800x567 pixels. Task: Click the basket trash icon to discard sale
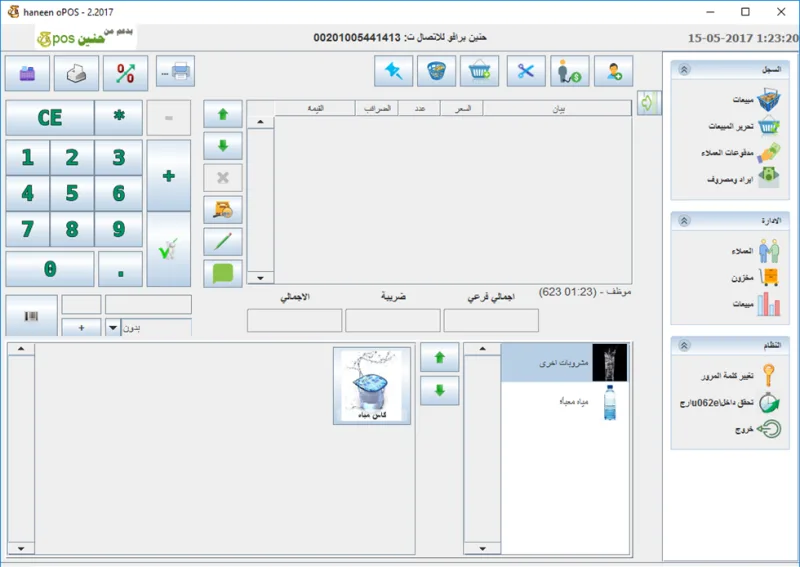pyautogui.click(x=436, y=71)
